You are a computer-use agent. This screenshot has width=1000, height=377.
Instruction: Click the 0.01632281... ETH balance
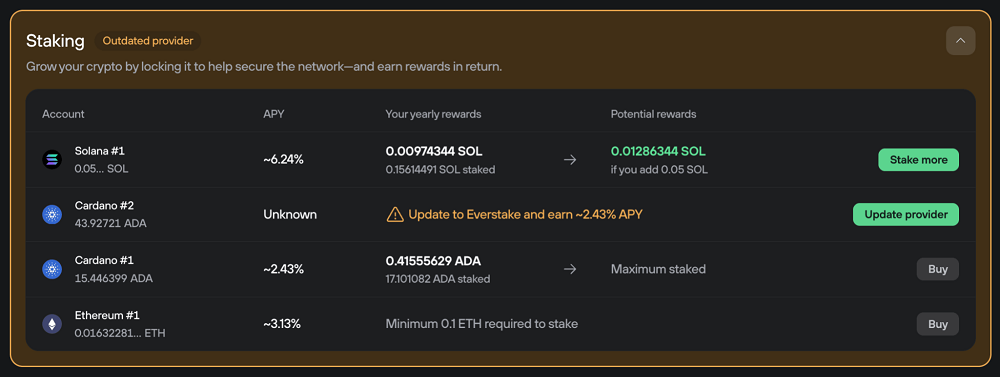[120, 333]
